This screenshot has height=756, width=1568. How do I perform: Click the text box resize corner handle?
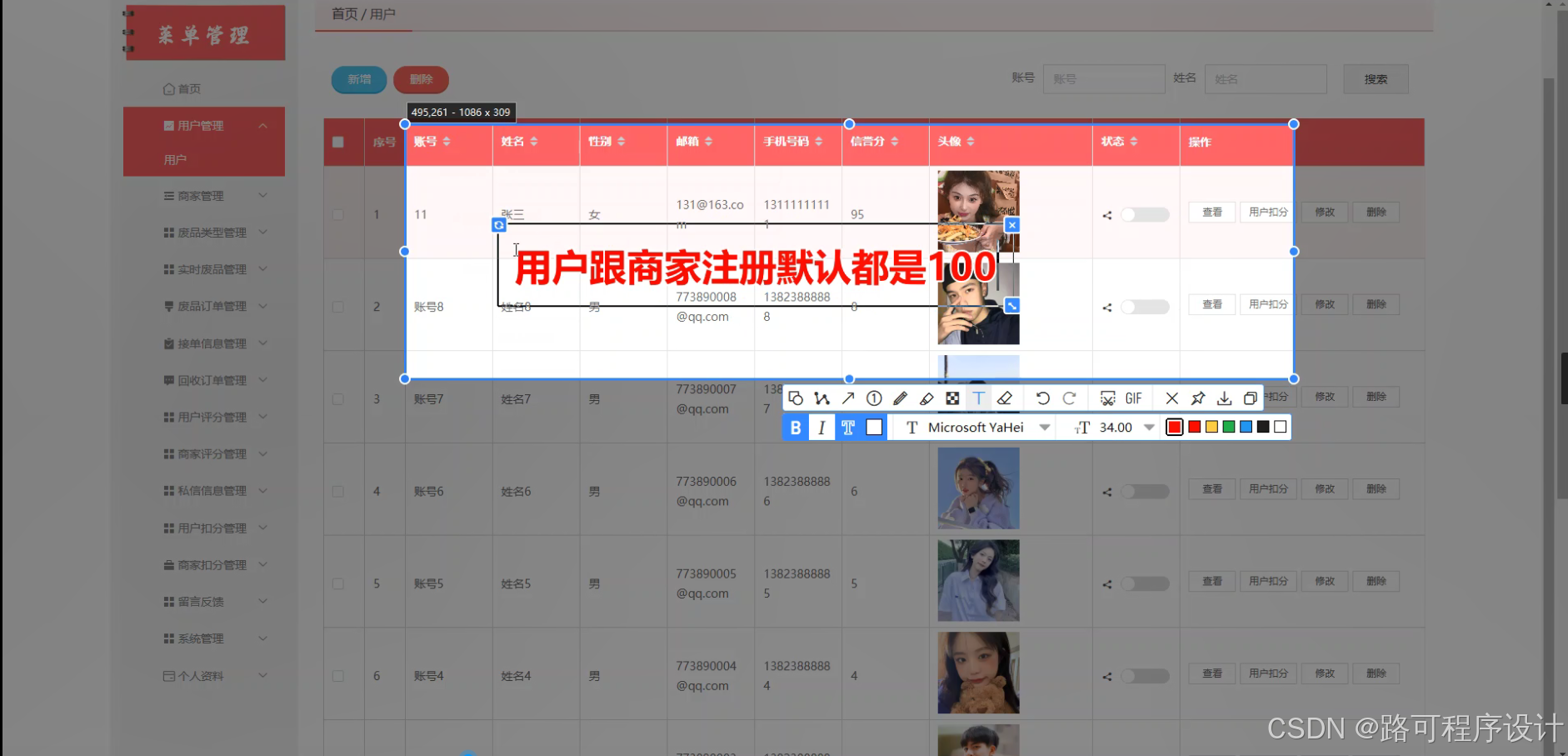[1011, 306]
